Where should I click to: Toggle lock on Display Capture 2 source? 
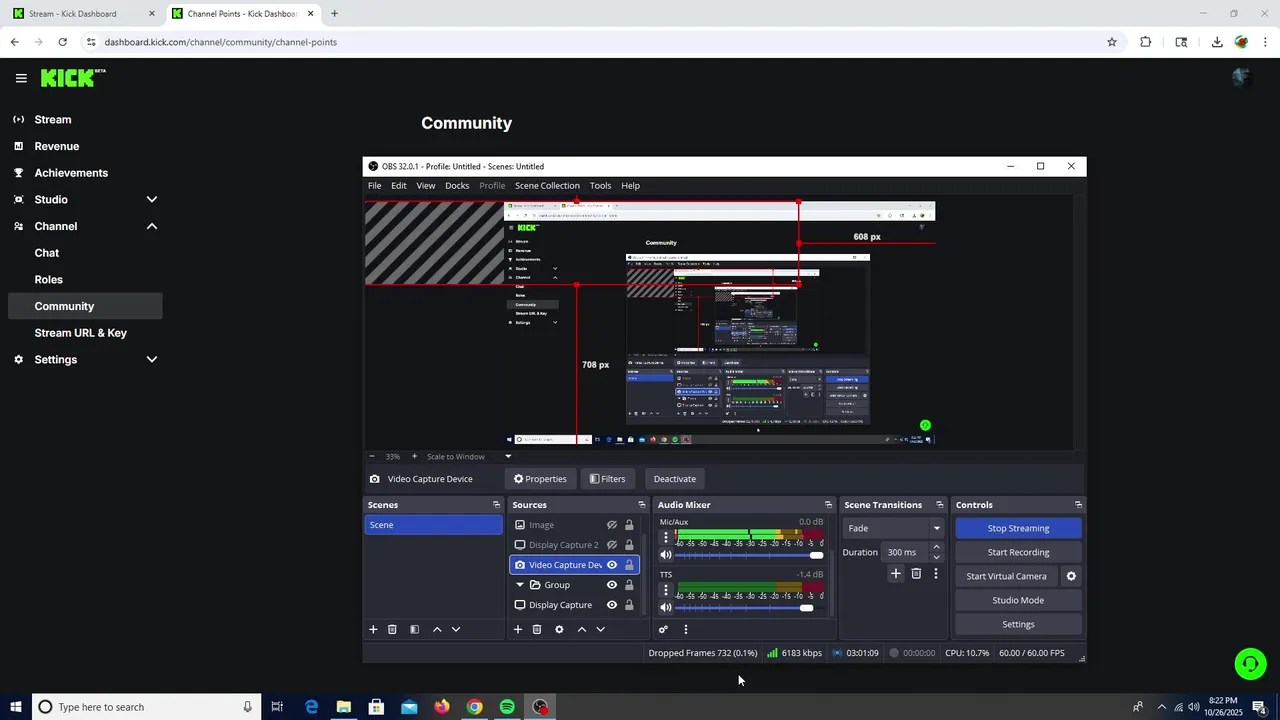click(x=629, y=545)
